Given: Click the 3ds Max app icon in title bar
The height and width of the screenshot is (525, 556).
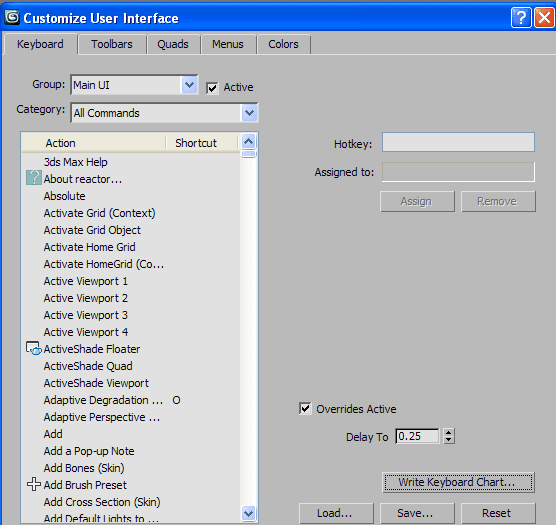Looking at the screenshot, I should click(12, 17).
